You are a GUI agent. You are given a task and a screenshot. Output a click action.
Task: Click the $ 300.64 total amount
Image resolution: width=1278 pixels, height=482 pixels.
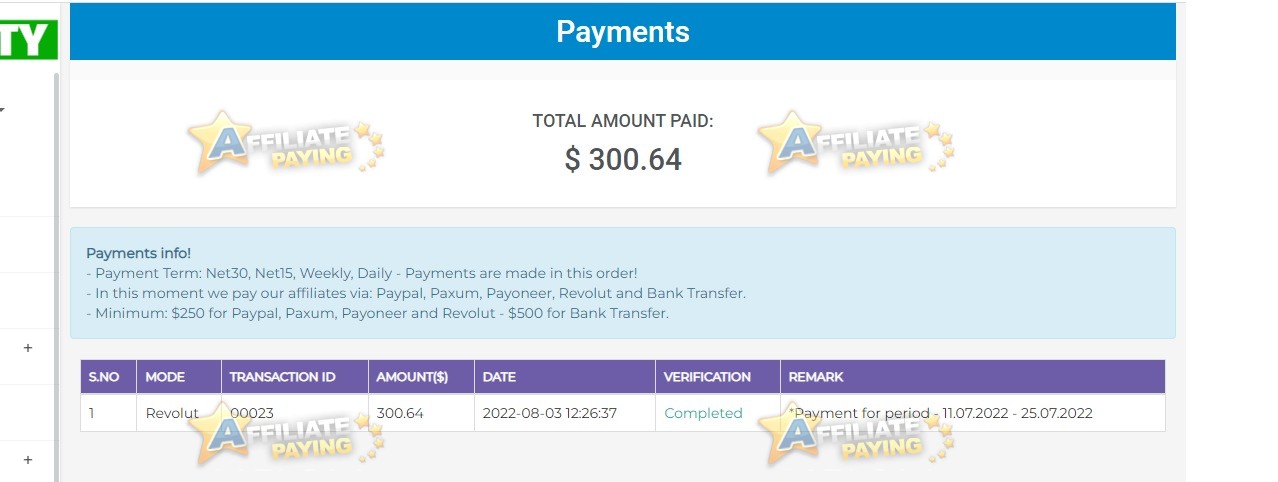(x=623, y=159)
